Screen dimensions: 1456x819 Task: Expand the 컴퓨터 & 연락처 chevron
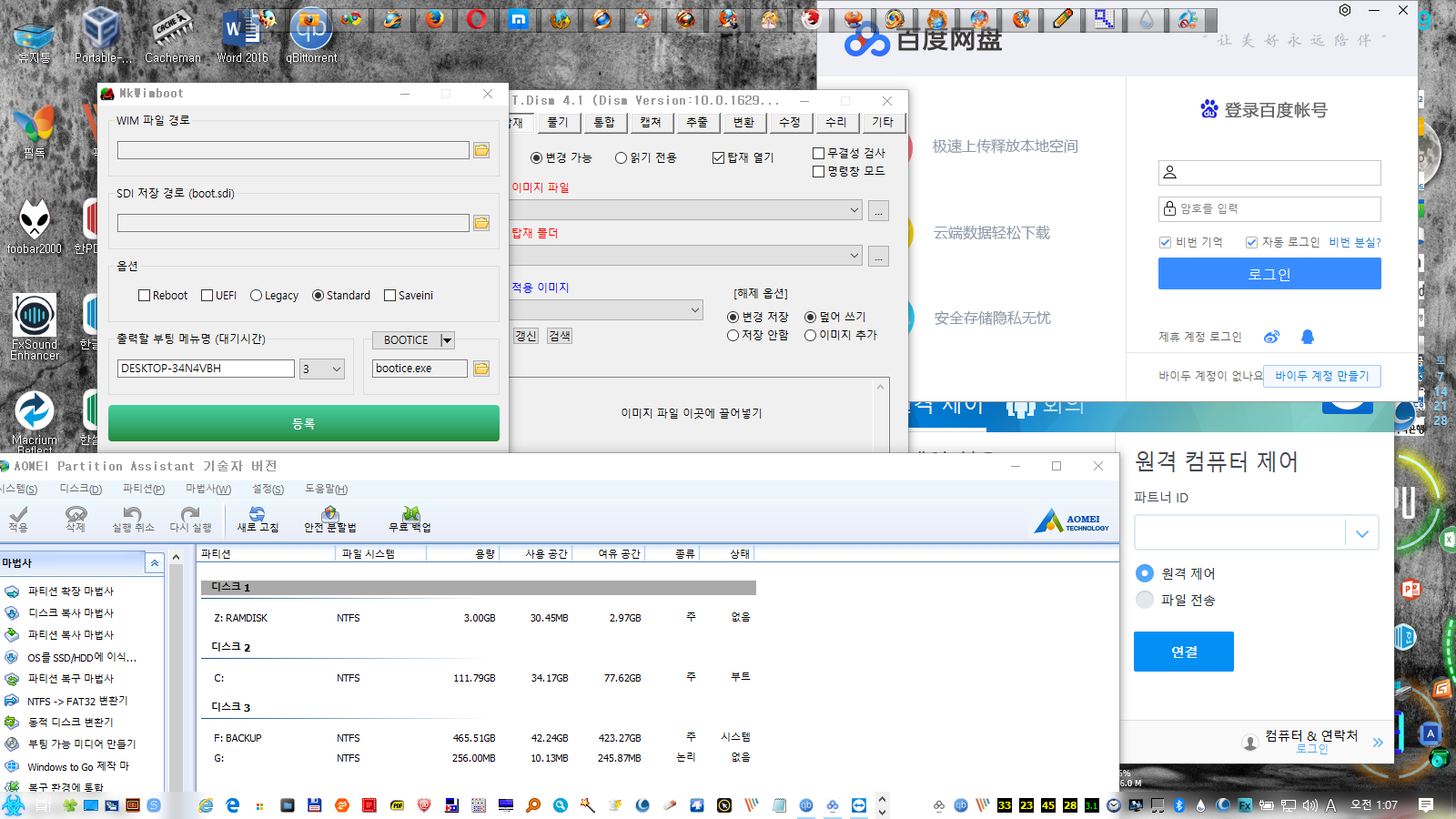(1378, 743)
